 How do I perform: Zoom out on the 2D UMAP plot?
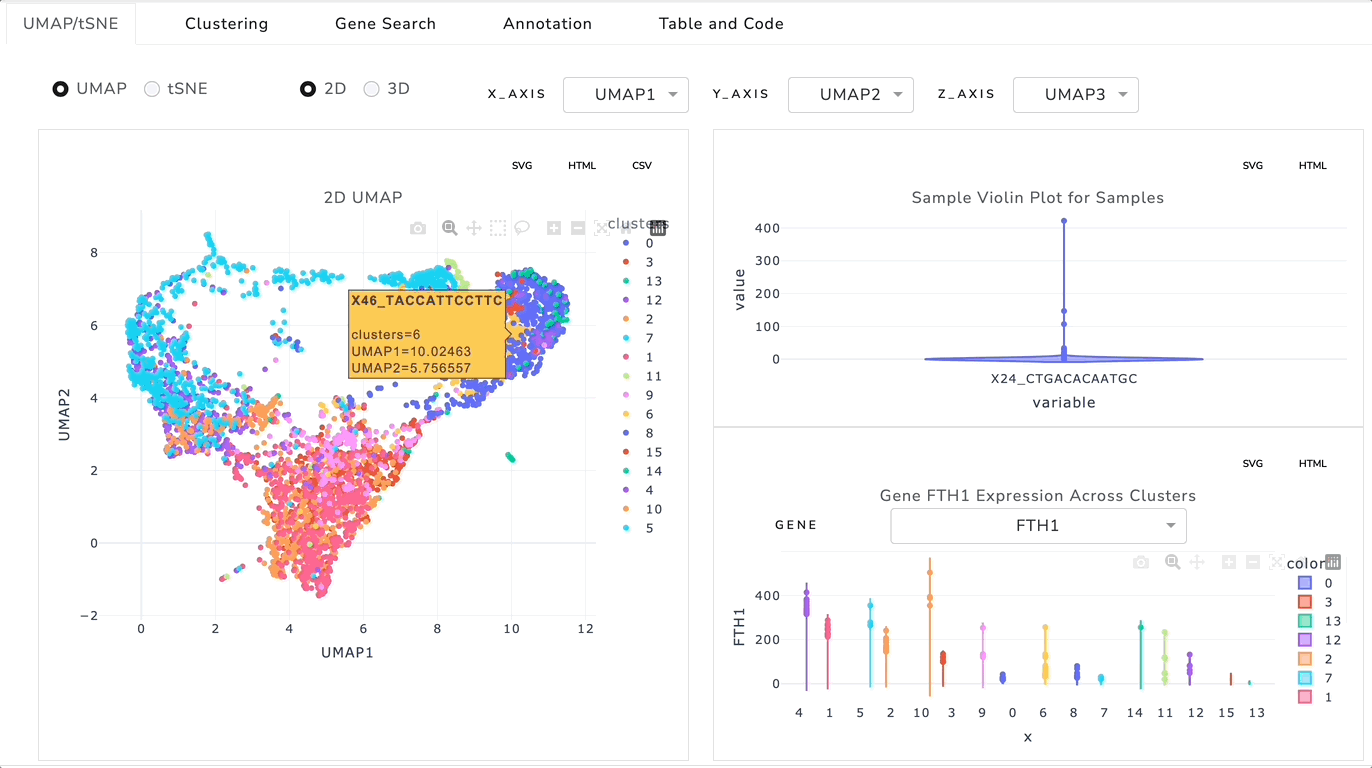[578, 228]
